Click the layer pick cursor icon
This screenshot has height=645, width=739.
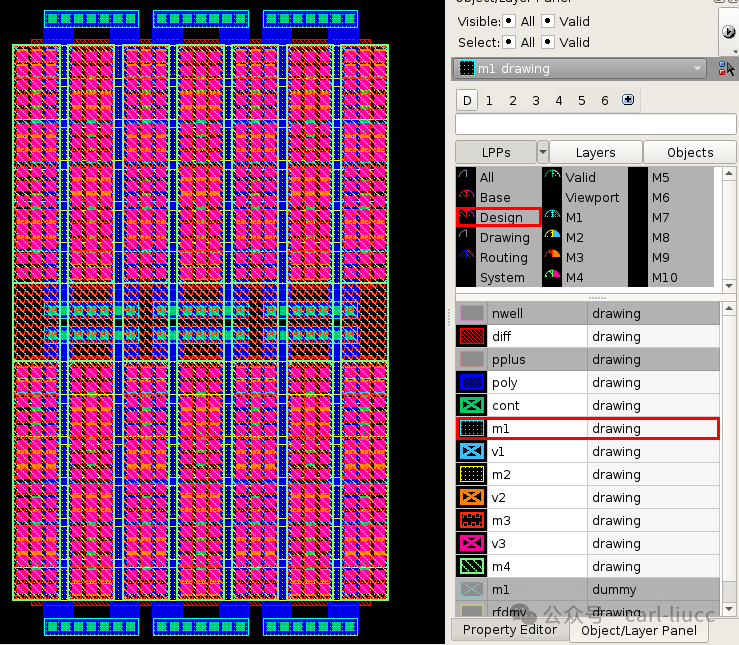(726, 69)
